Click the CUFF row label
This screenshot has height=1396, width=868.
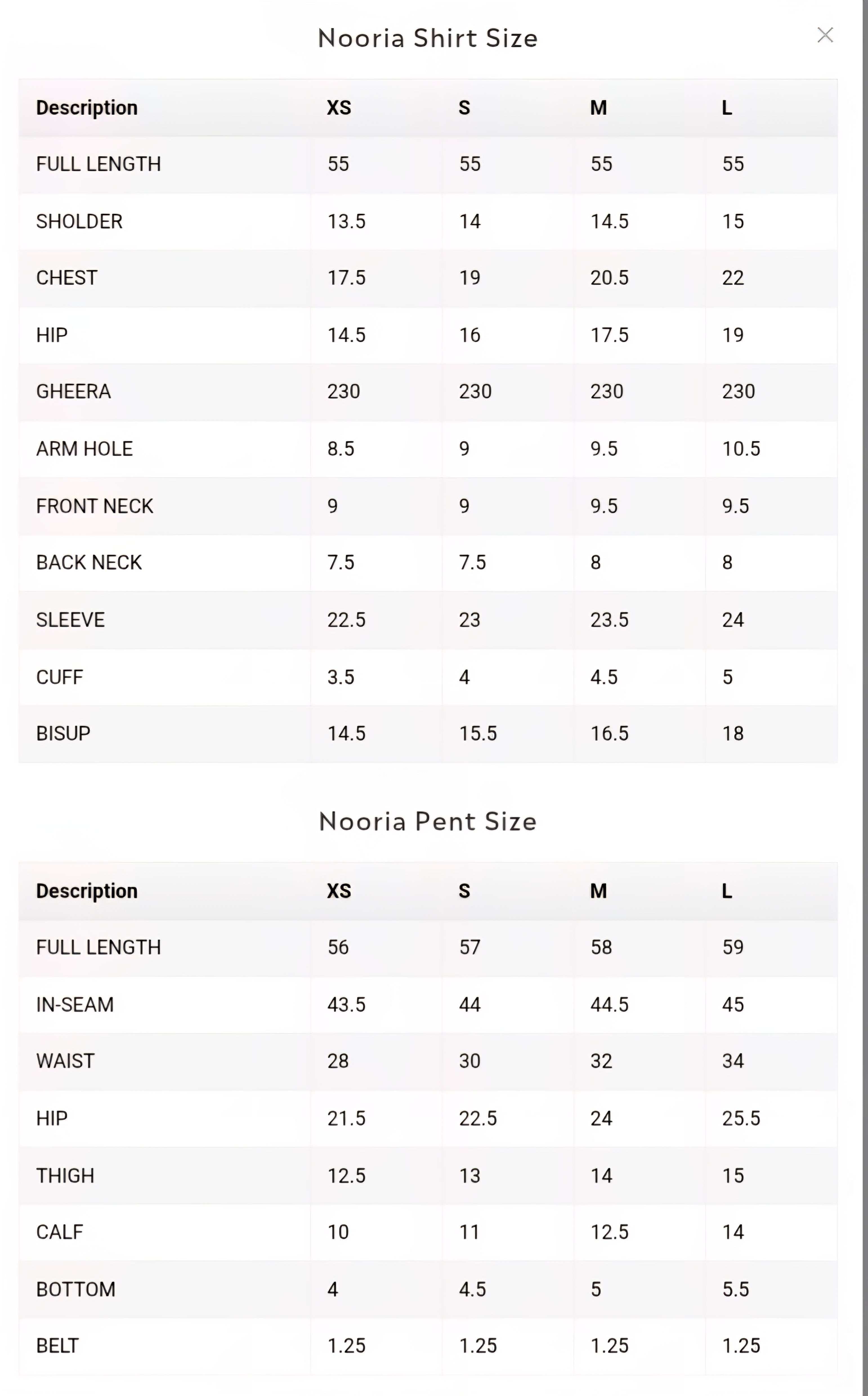pyautogui.click(x=60, y=677)
